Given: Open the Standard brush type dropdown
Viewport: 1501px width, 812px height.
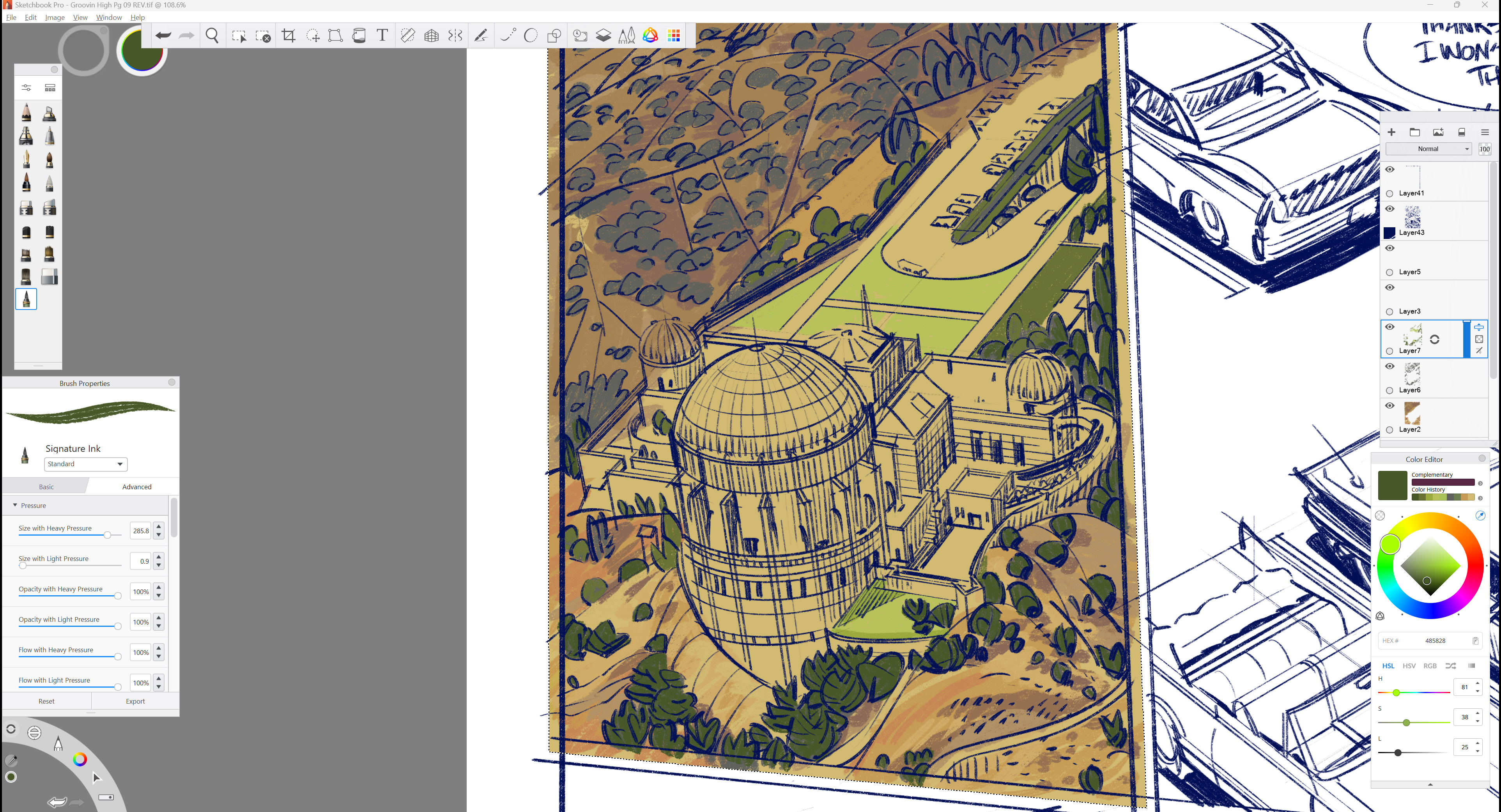Looking at the screenshot, I should 86,463.
